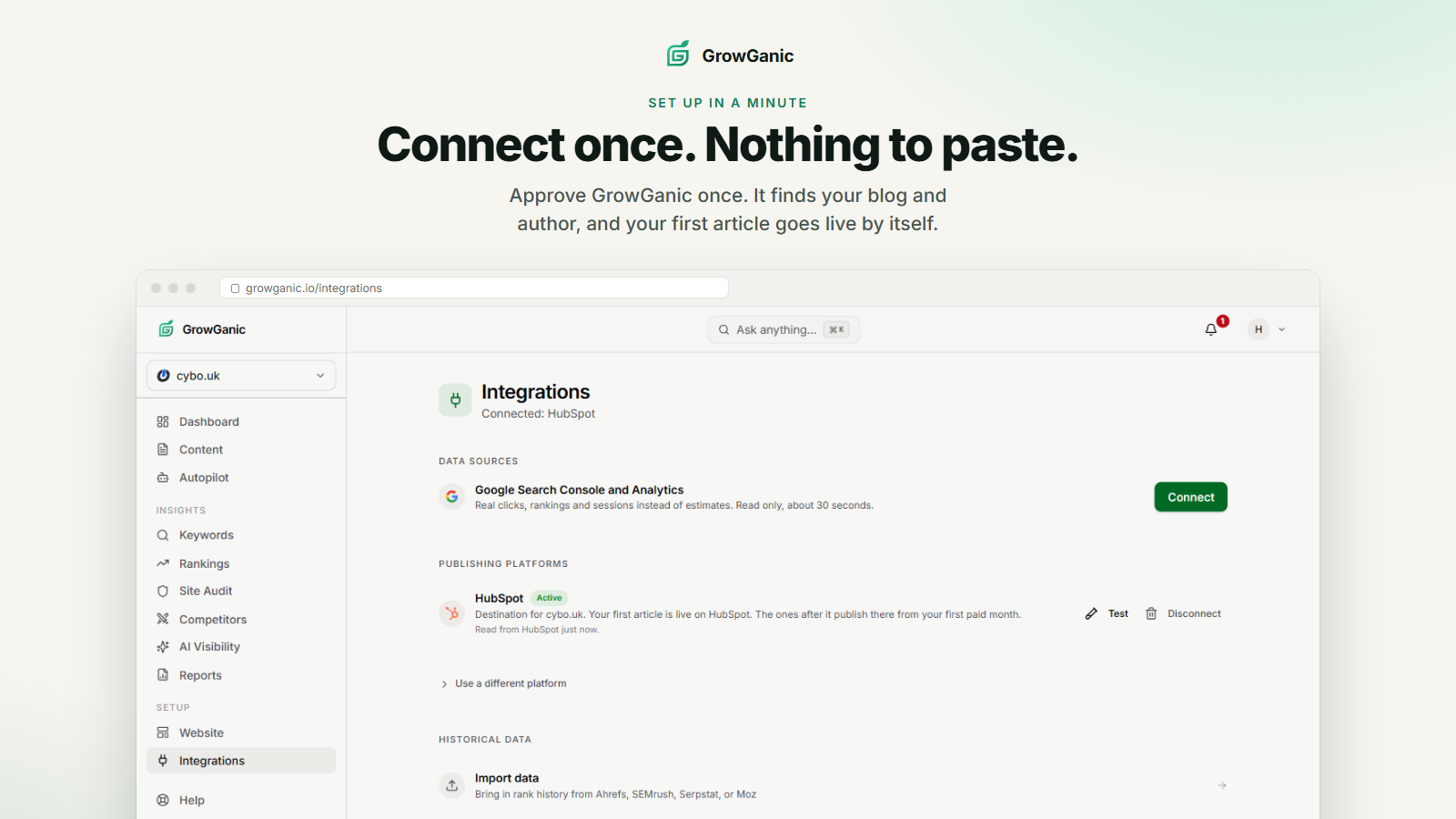Click the Autopilot robot icon
1456x819 pixels.
click(163, 478)
